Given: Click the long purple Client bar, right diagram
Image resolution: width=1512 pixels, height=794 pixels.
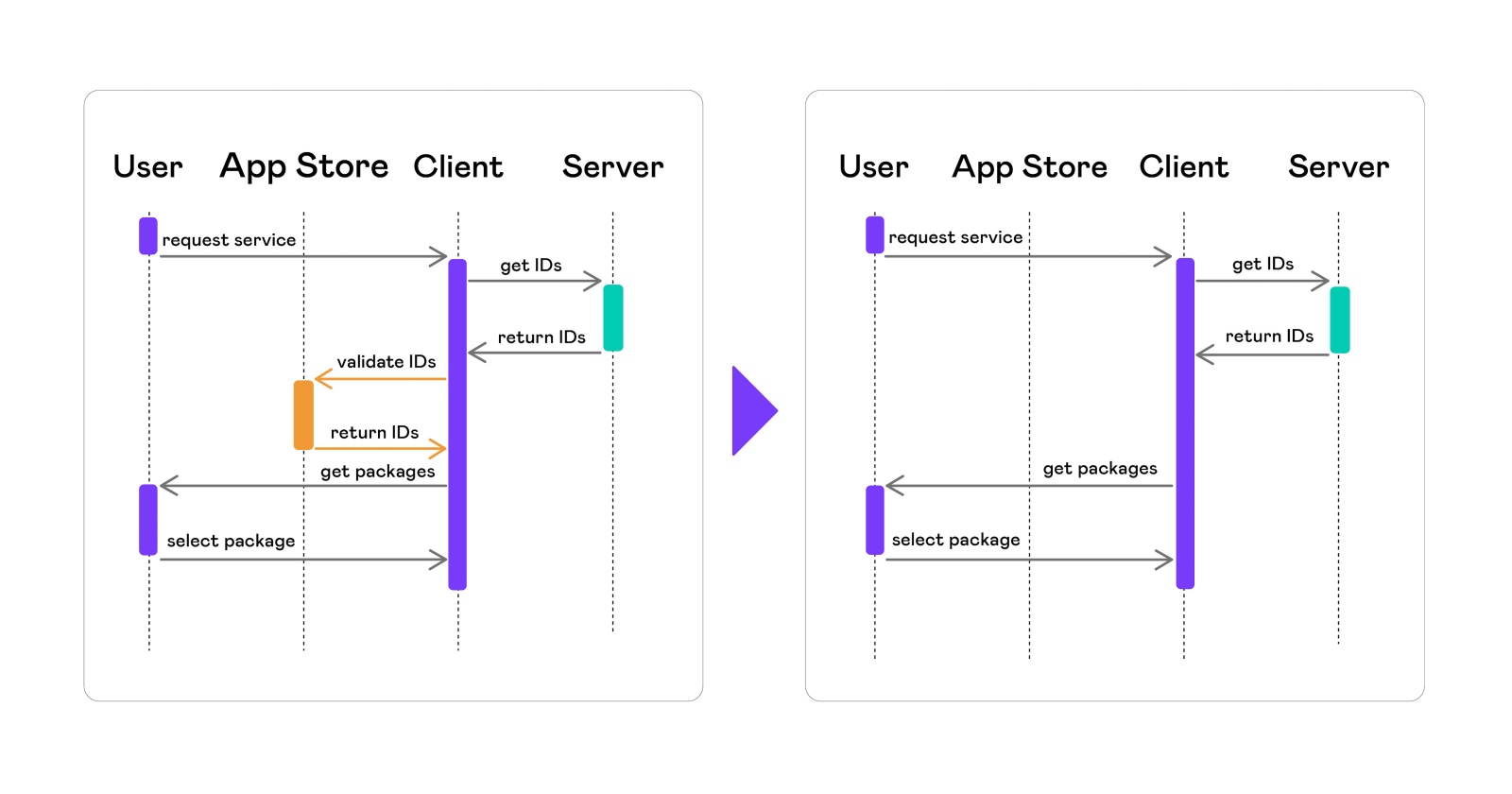Looking at the screenshot, I should [1185, 423].
